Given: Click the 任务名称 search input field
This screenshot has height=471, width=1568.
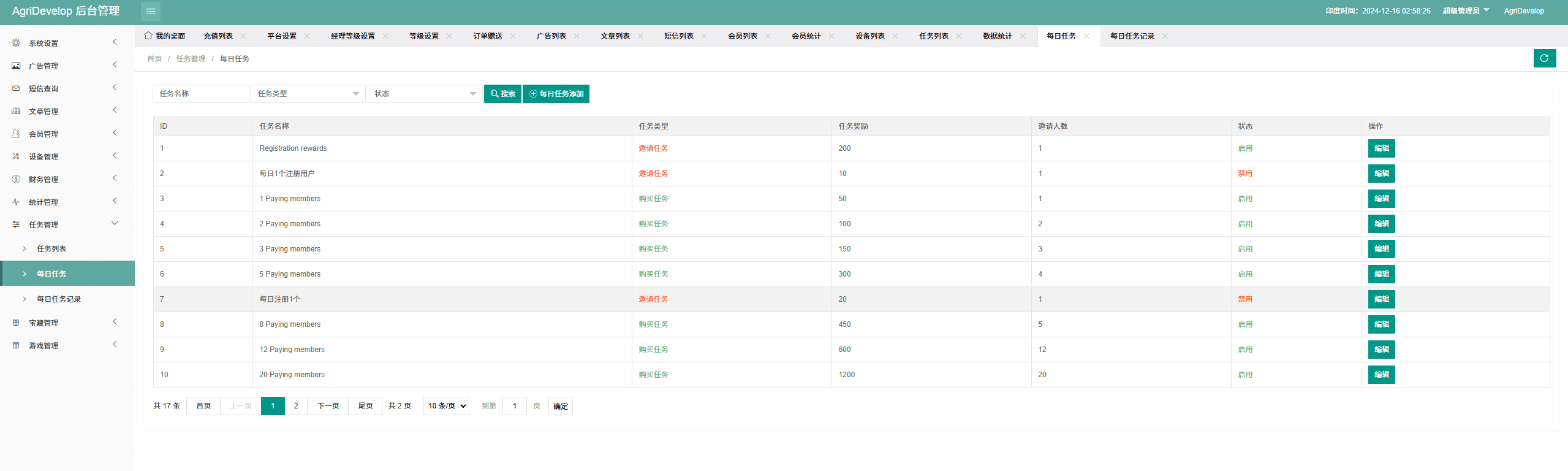Looking at the screenshot, I should [201, 94].
